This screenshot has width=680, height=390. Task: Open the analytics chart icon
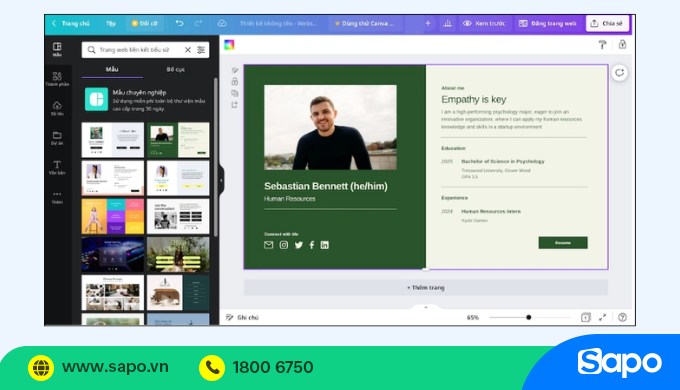click(448, 23)
